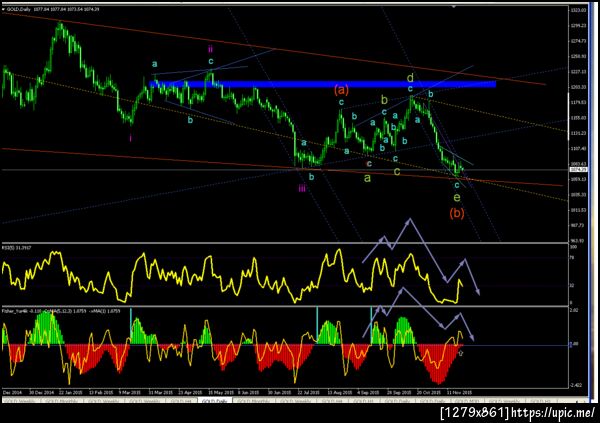
Task: Expand the GOLD,Daily chart title arrow
Action: (x=3, y=9)
